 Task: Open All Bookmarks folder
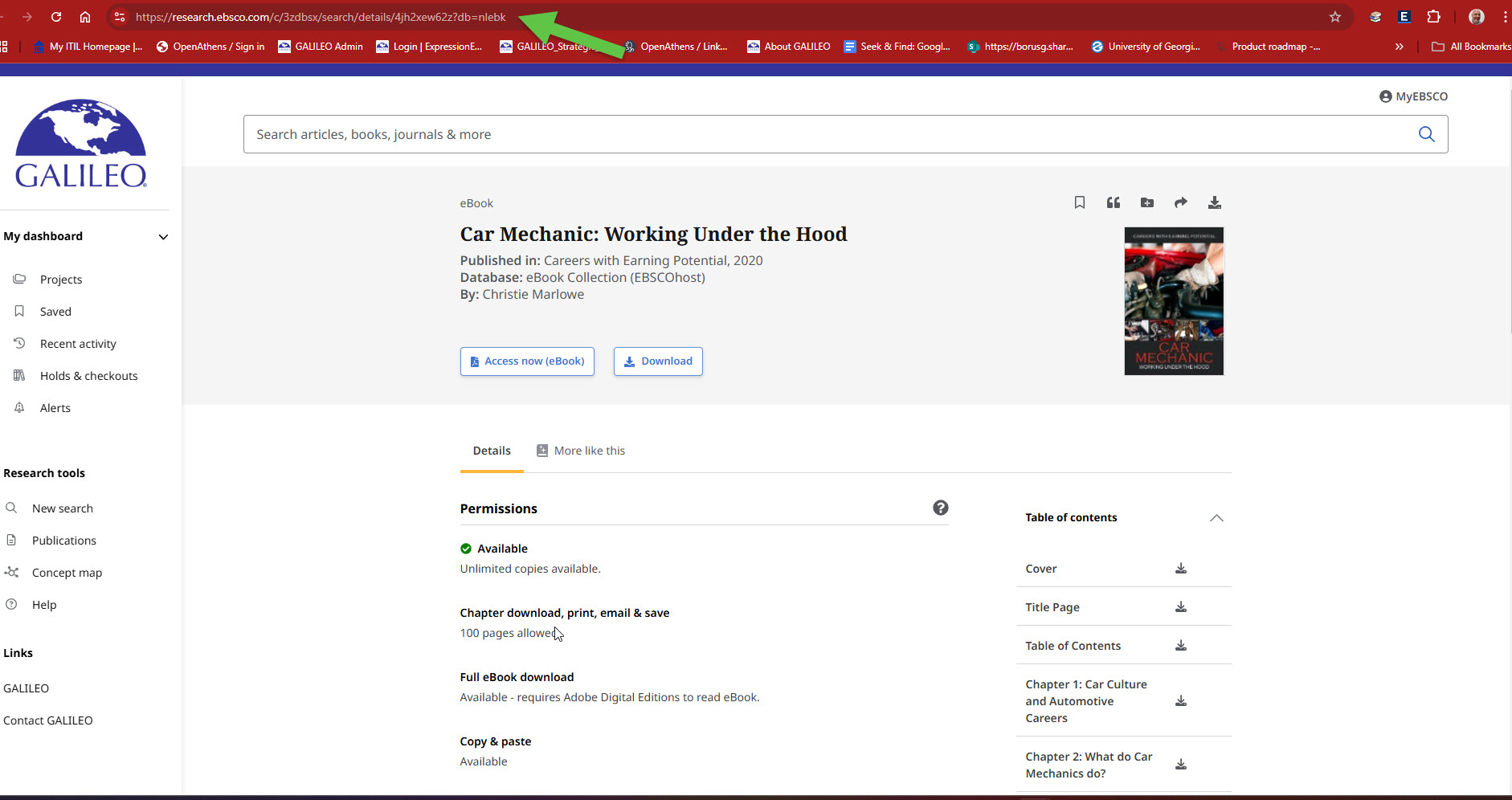pos(1471,47)
